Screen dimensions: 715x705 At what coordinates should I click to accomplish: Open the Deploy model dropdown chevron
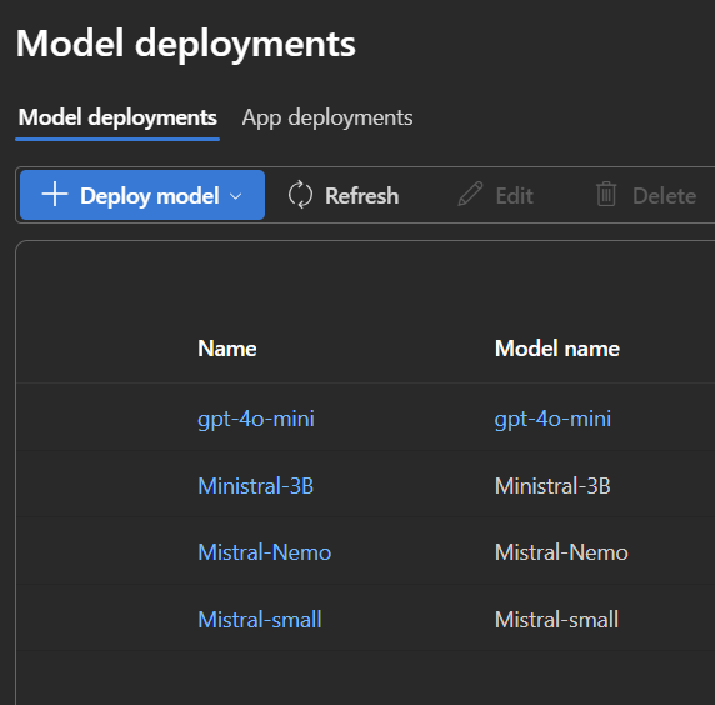[235, 197]
